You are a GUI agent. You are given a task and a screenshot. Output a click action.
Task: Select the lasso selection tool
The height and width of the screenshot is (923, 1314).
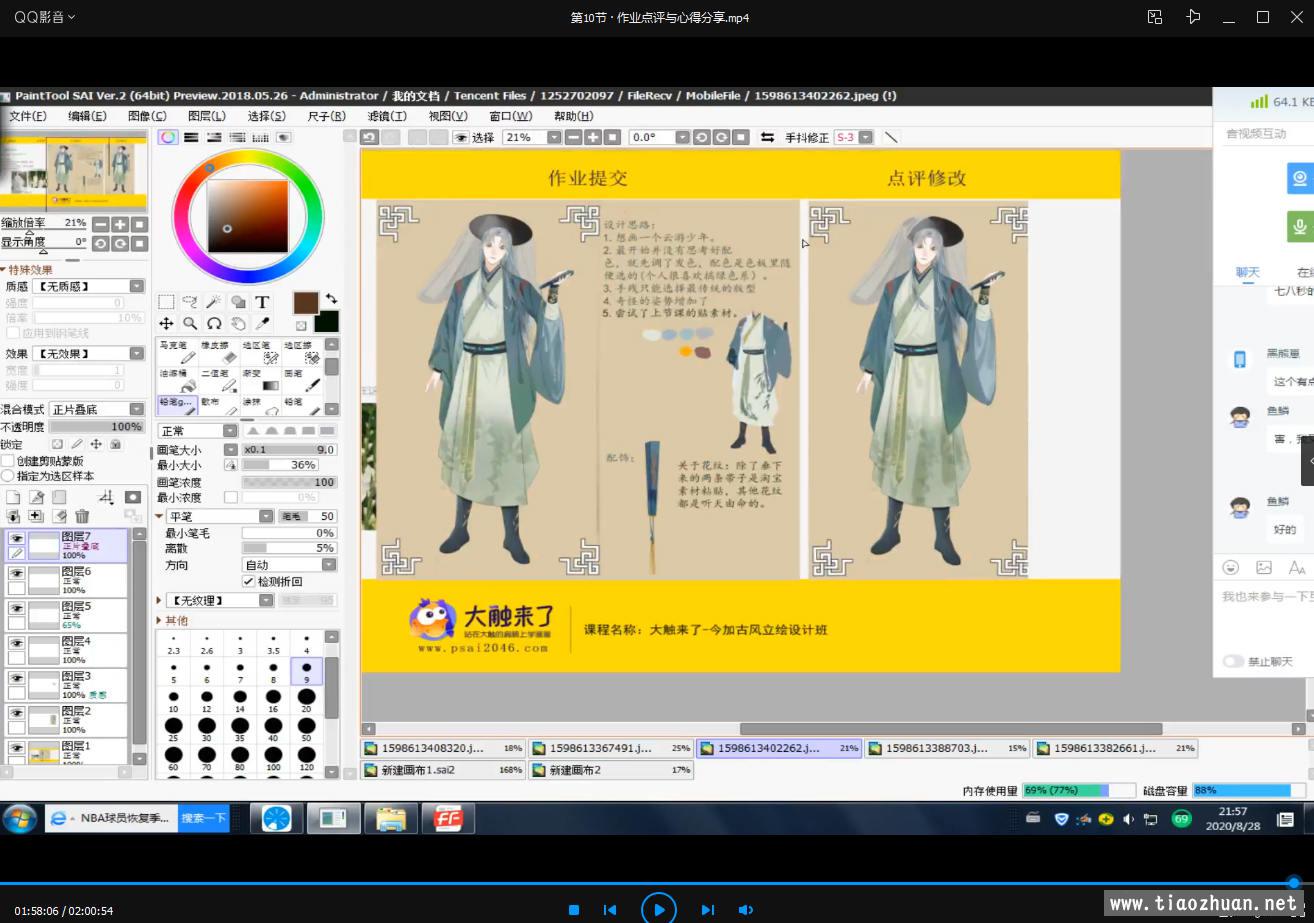click(190, 302)
